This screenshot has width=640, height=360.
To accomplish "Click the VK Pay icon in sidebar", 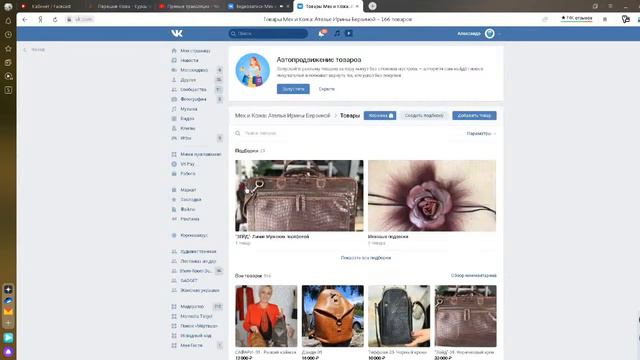I will (174, 164).
